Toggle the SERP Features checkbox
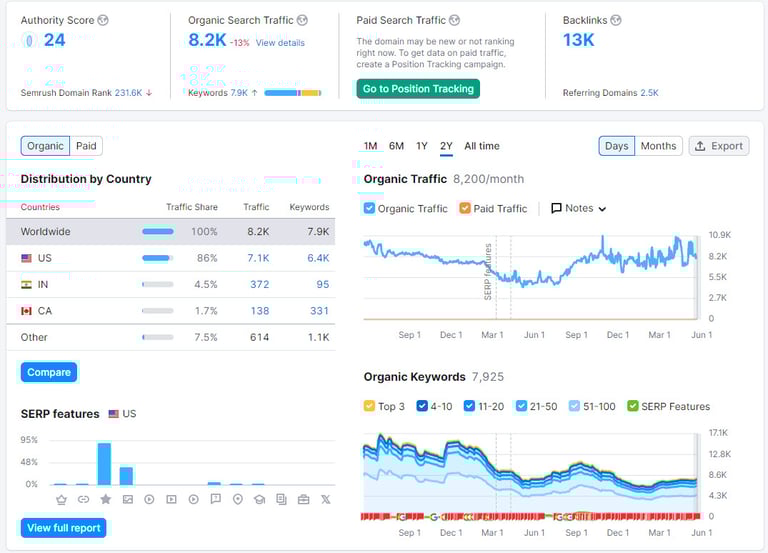Viewport: 768px width, 553px height. click(x=633, y=406)
